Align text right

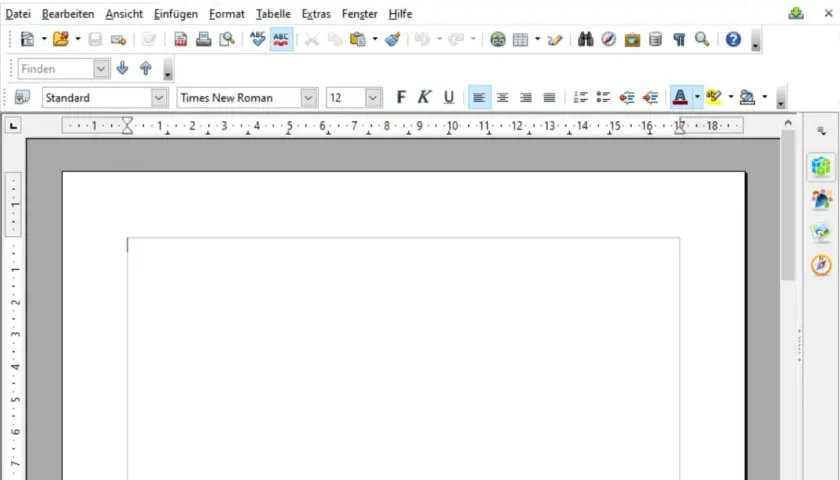click(x=526, y=98)
